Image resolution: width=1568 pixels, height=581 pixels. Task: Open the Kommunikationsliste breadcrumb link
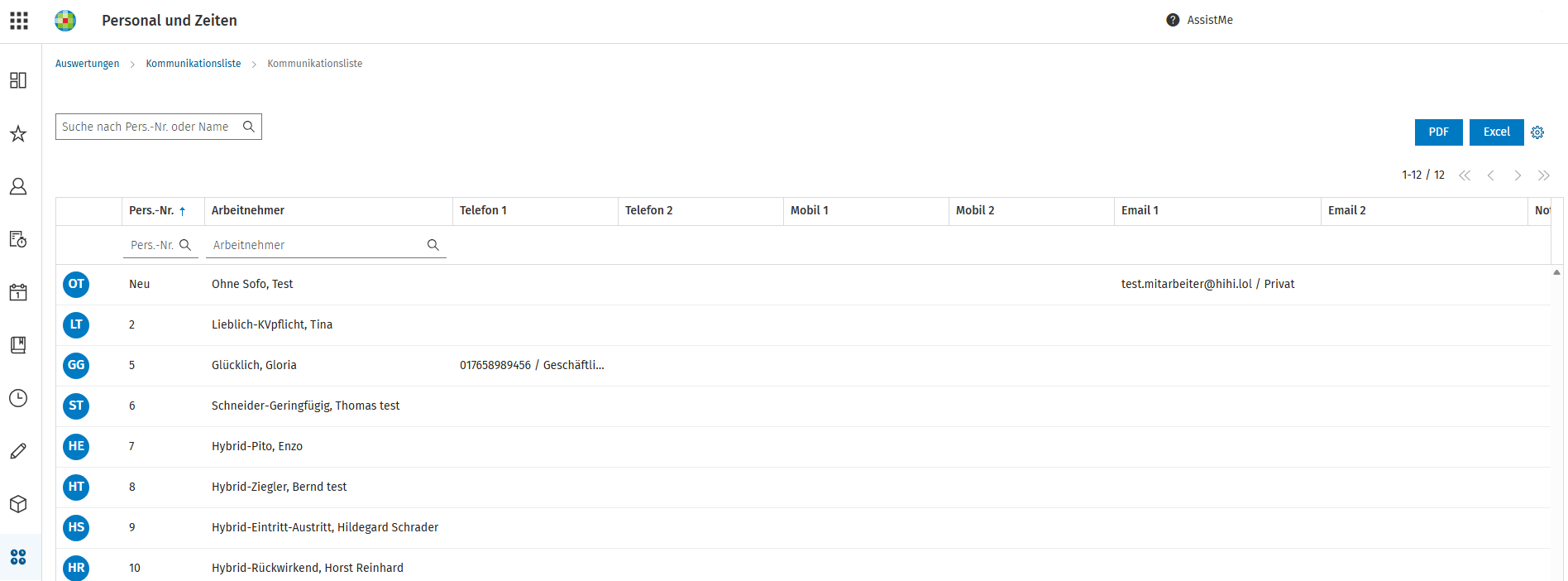194,64
